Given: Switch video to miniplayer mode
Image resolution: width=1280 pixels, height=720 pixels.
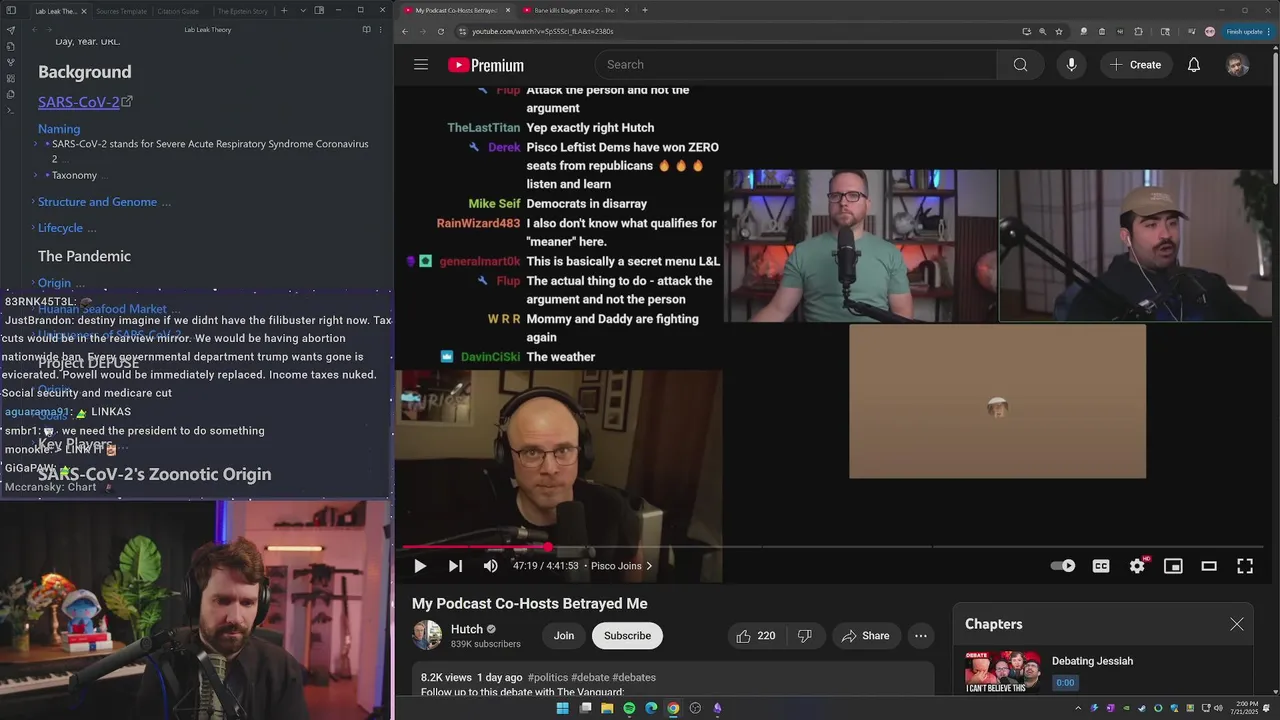Looking at the screenshot, I should 1173,566.
